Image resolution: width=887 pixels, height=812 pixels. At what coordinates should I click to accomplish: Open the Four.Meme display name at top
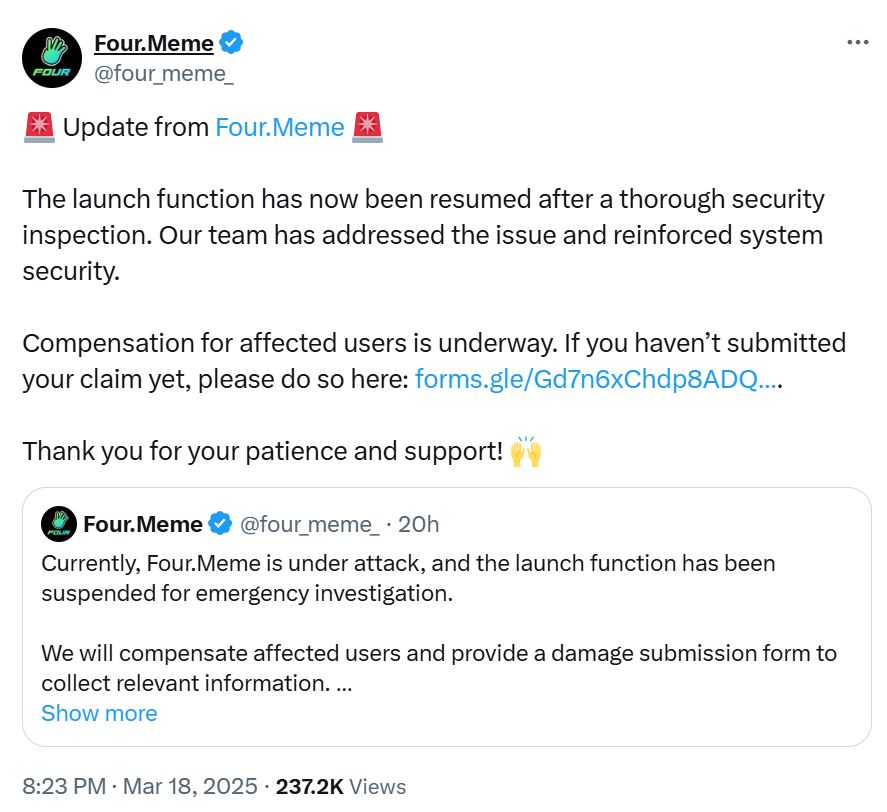(x=153, y=43)
